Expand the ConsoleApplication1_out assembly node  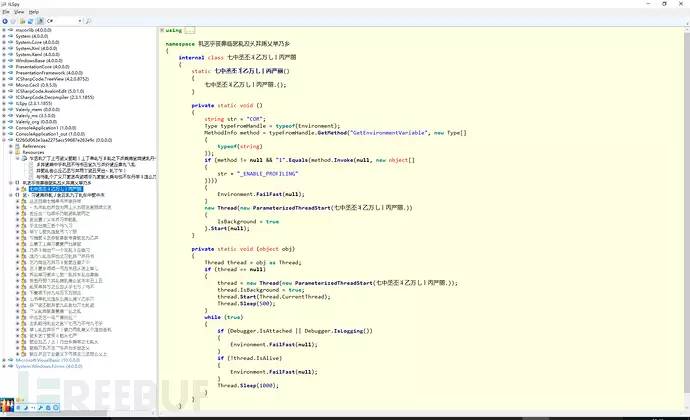4,134
